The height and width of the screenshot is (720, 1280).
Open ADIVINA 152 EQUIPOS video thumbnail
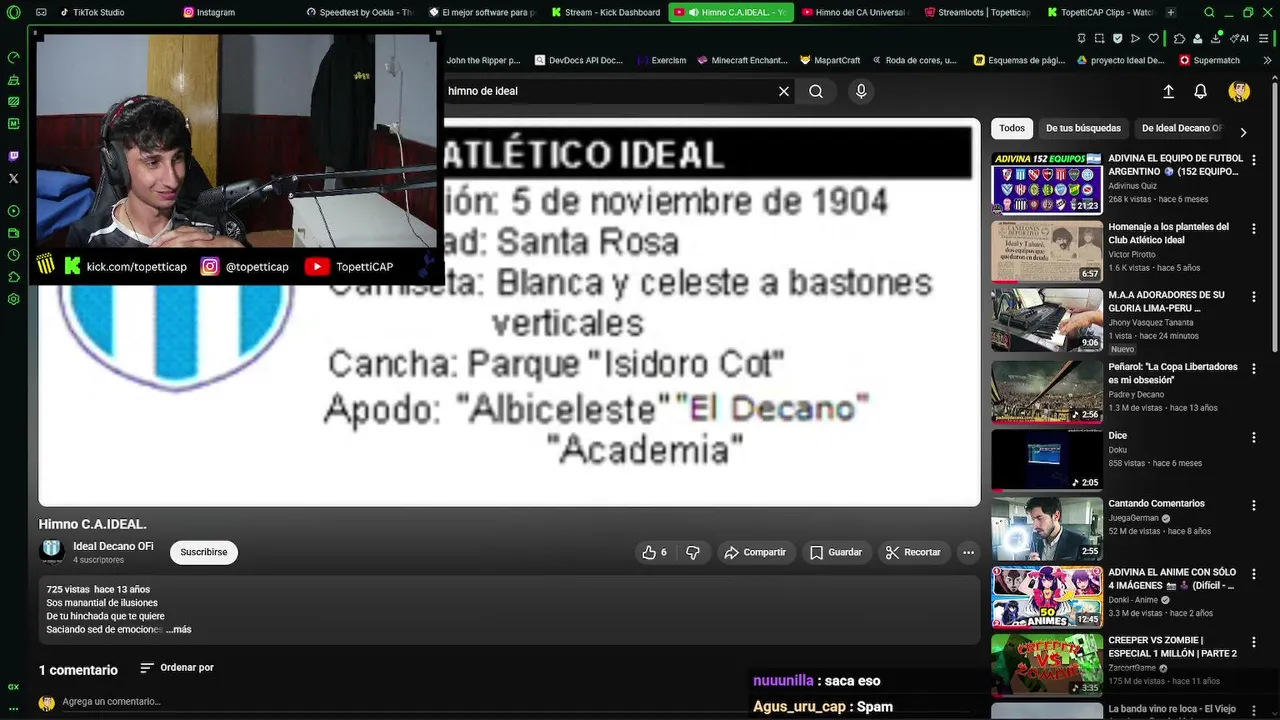[x=1046, y=183]
